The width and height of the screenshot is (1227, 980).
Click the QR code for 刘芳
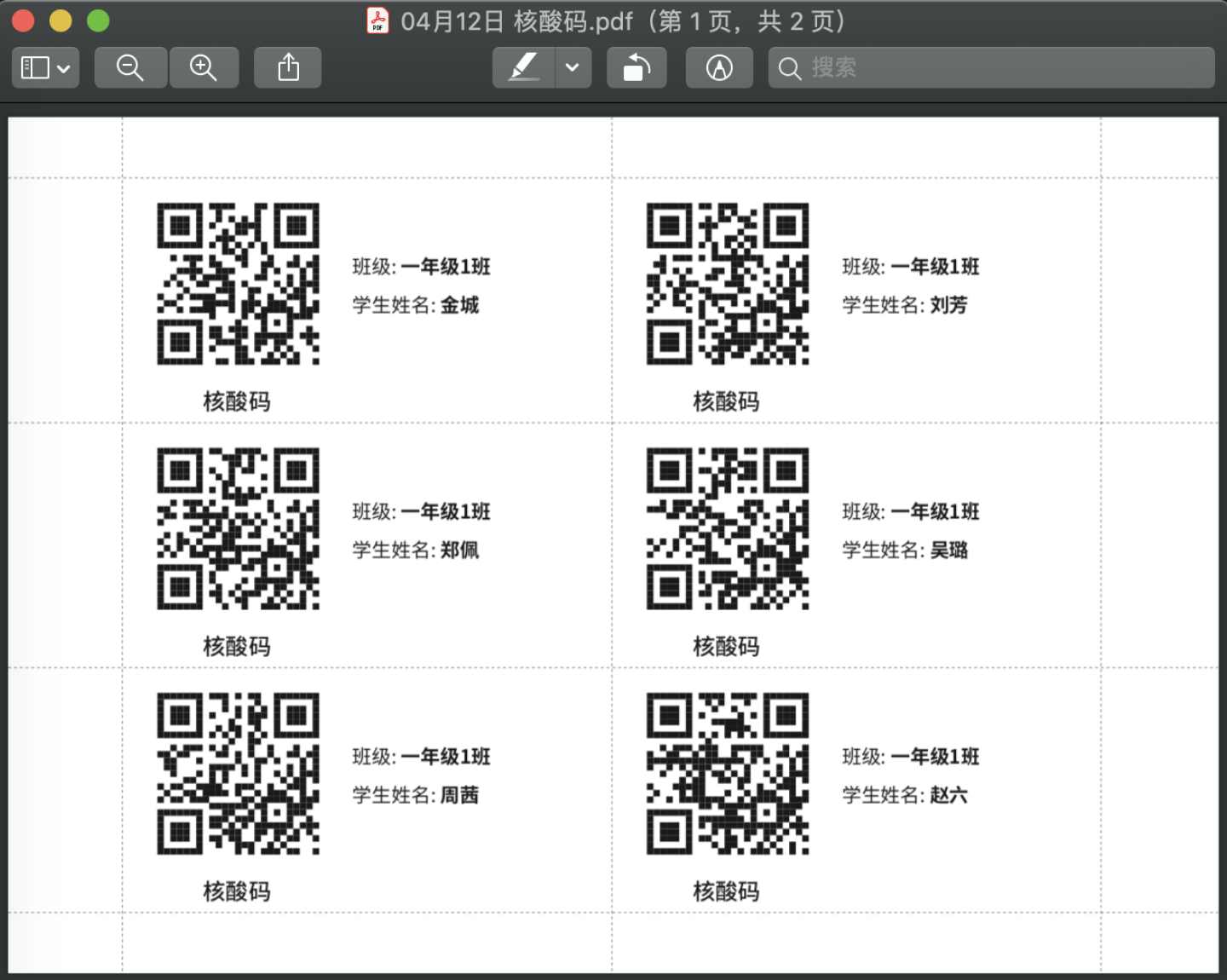(x=728, y=284)
